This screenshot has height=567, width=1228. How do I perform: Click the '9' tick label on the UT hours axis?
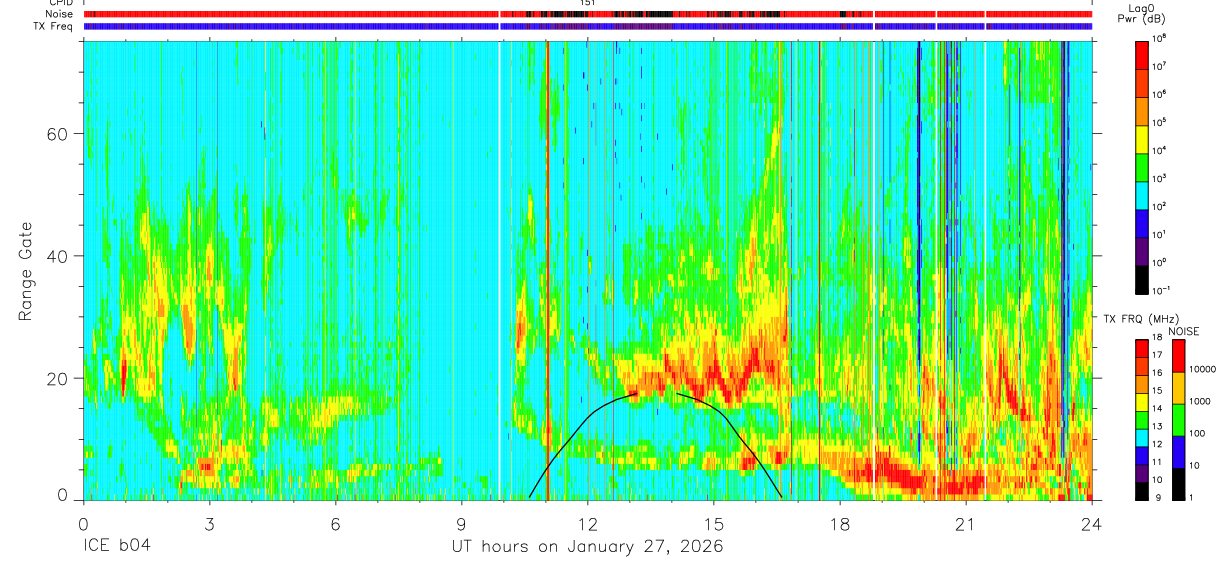coord(461,524)
